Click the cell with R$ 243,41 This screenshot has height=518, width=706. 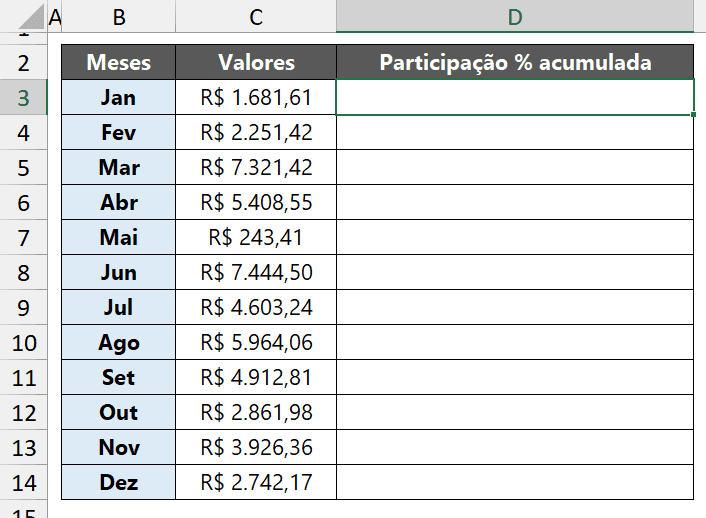click(256, 238)
